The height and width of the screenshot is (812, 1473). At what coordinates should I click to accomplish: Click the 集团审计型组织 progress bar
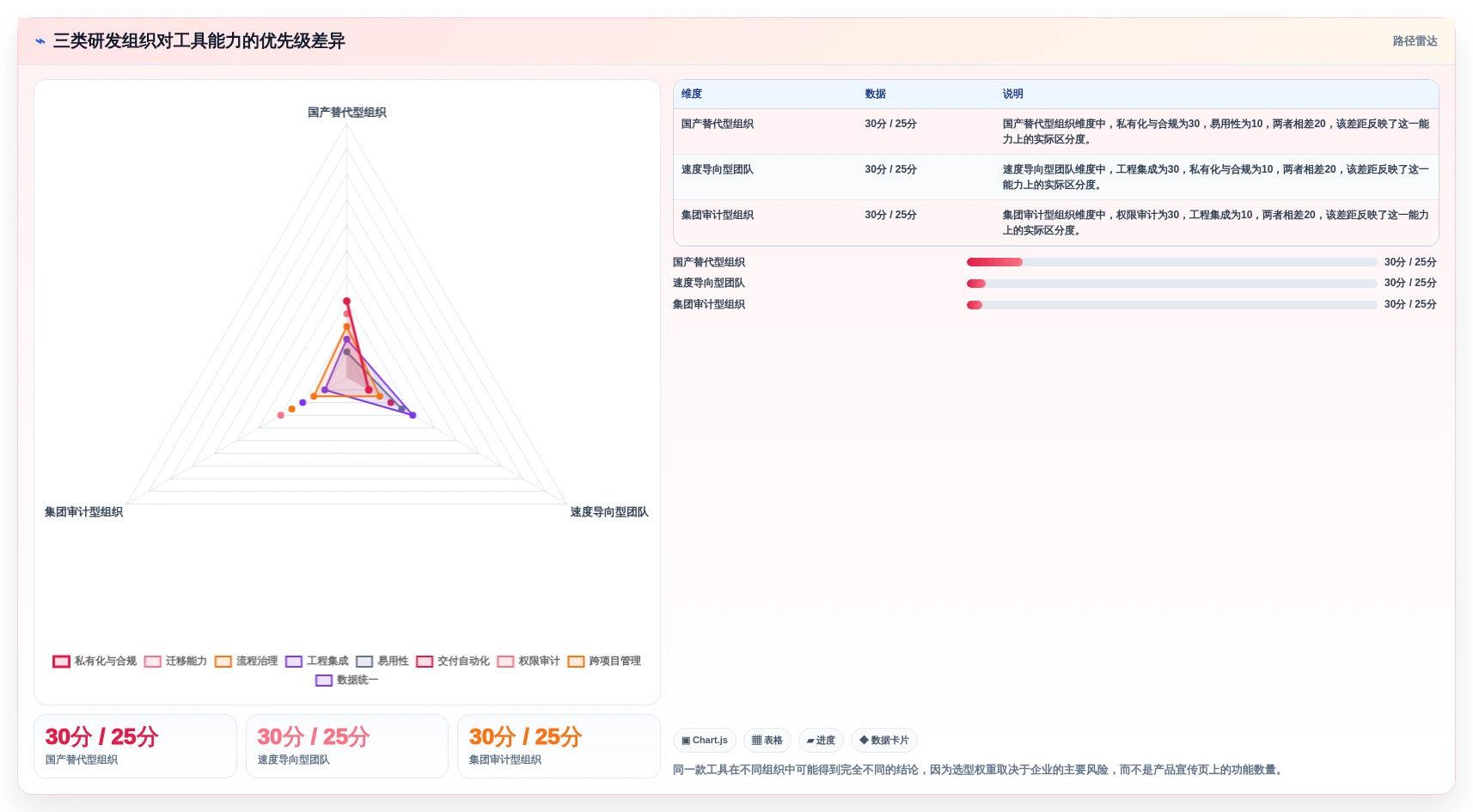[x=1171, y=304]
